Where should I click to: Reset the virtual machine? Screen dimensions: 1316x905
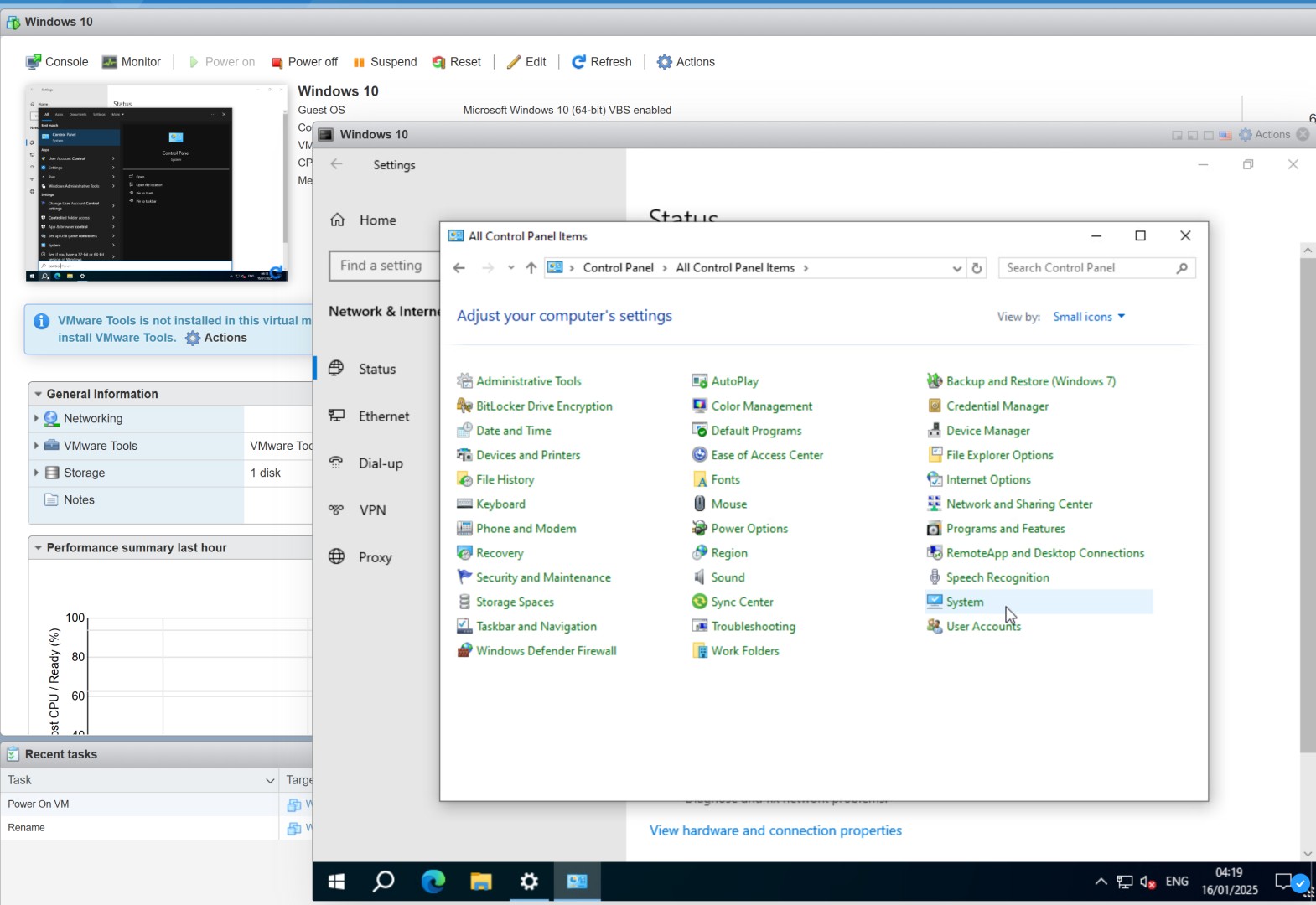coord(457,62)
